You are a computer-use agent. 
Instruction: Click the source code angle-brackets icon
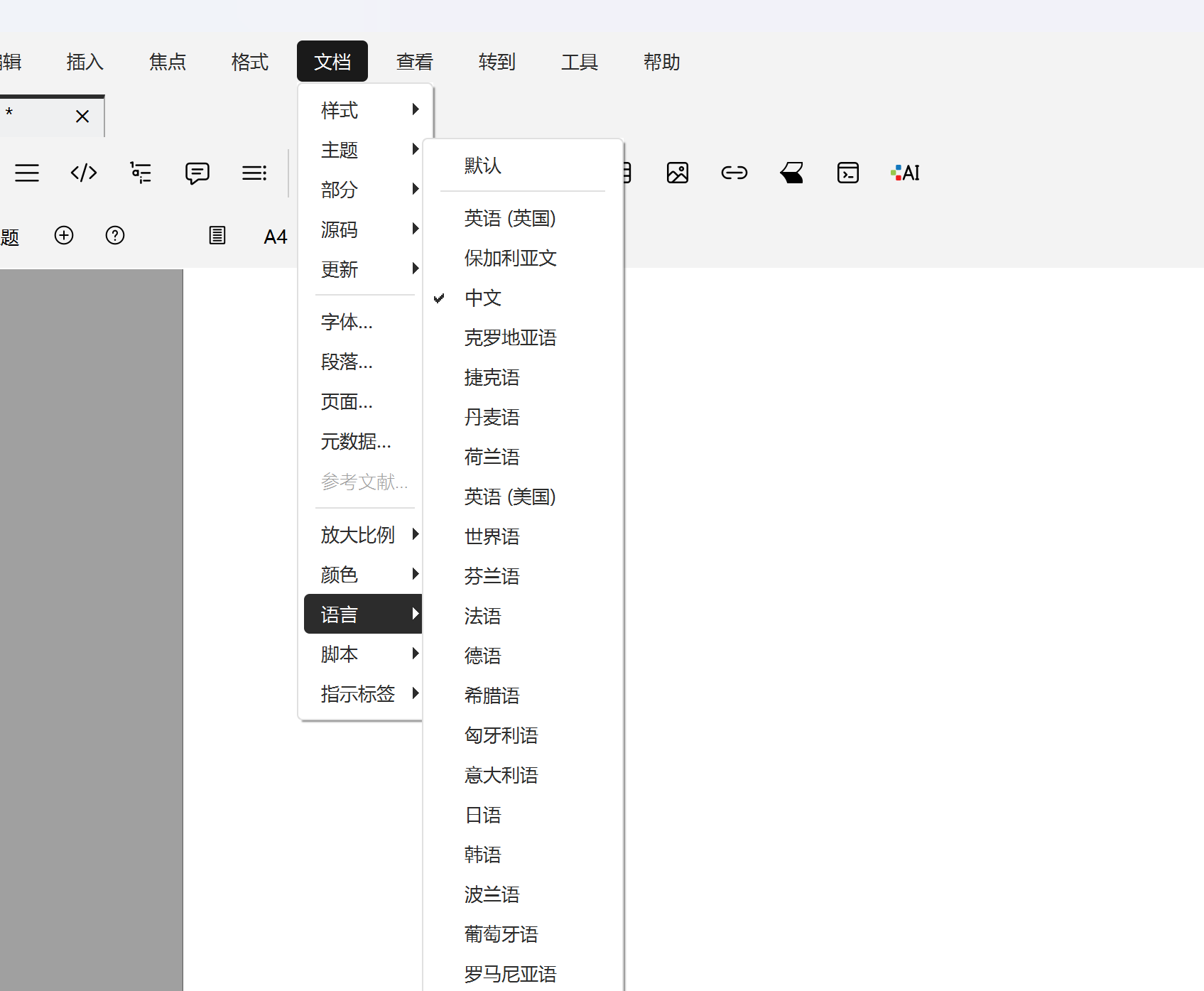[x=84, y=173]
